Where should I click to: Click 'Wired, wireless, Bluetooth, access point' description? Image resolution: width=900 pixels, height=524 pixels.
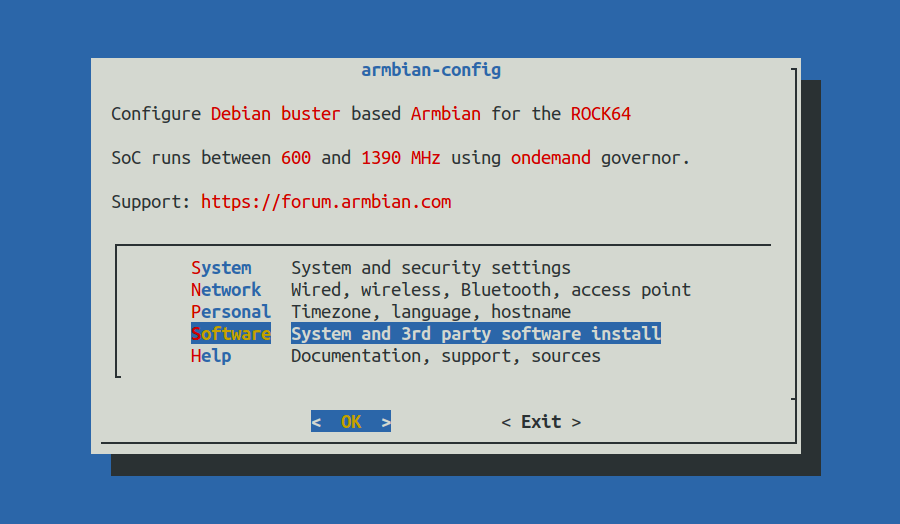pos(491,290)
